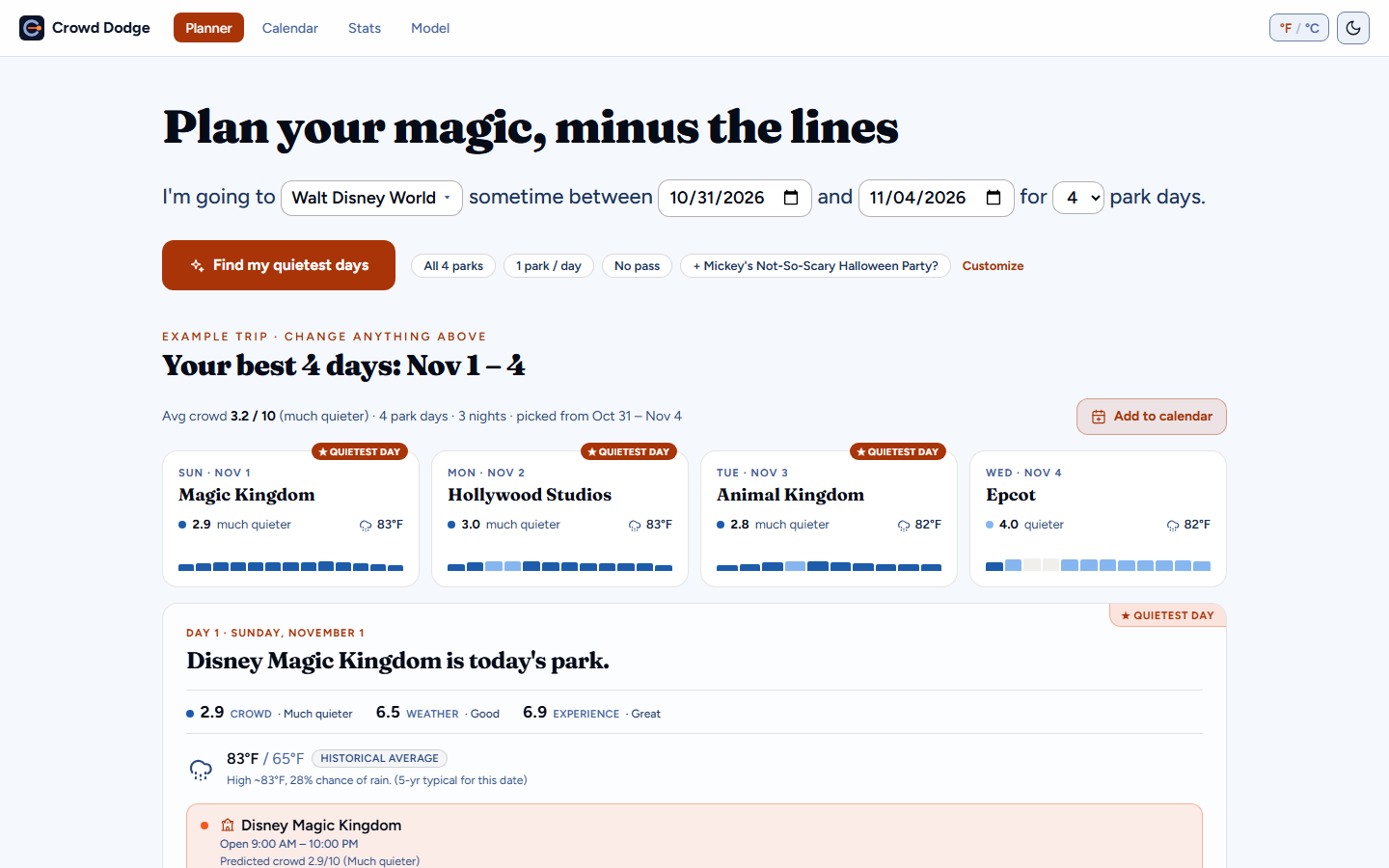Click 'High ~83°F, 28% chance of rain' text
This screenshot has width=1389, height=868.
click(x=377, y=780)
